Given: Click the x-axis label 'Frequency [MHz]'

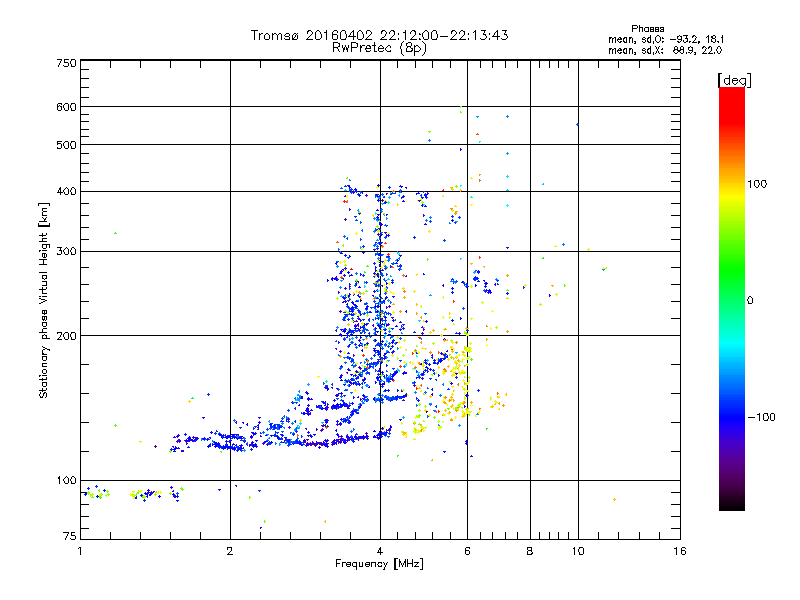Looking at the screenshot, I should click(x=379, y=564).
